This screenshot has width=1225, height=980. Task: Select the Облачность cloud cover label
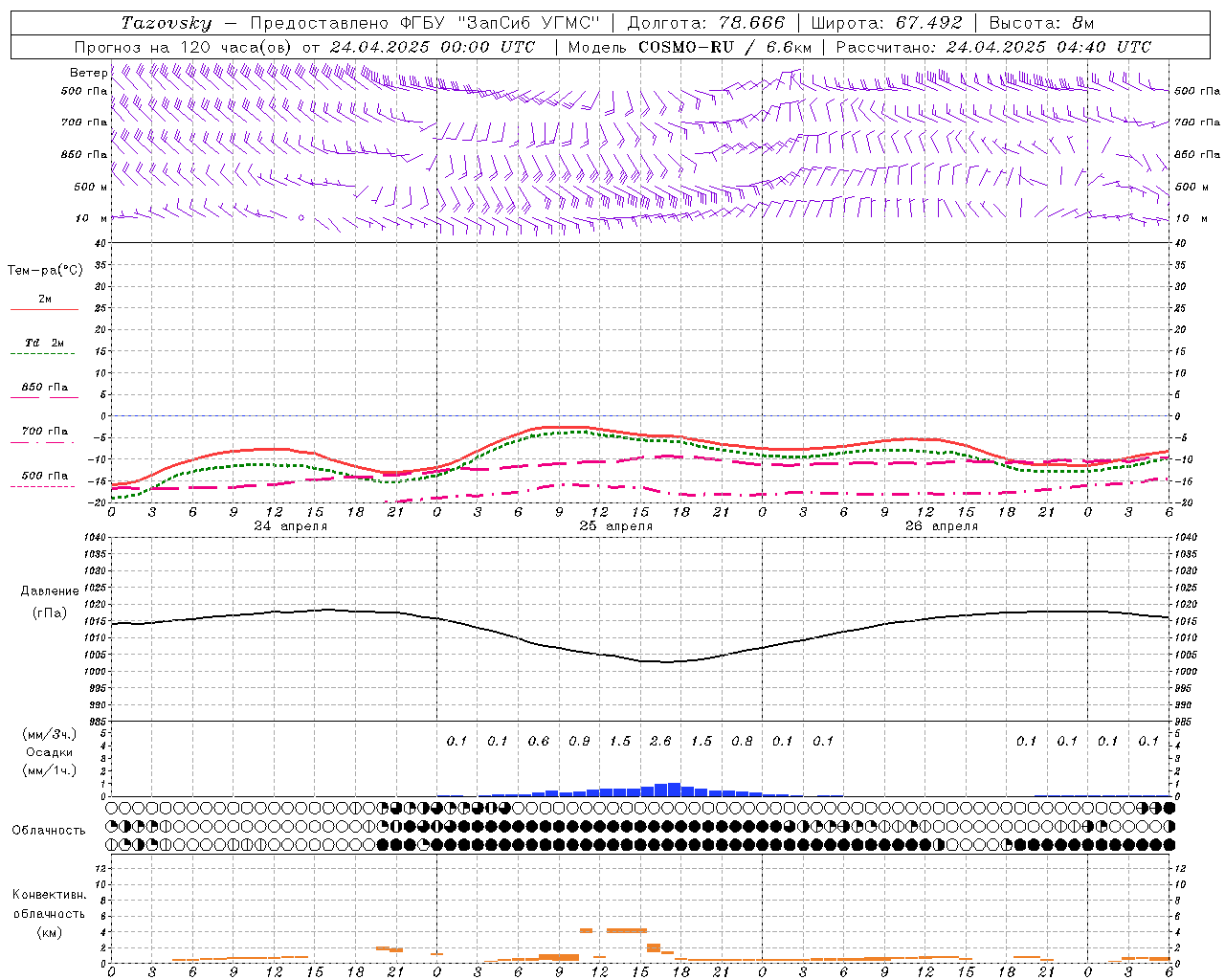coord(49,831)
